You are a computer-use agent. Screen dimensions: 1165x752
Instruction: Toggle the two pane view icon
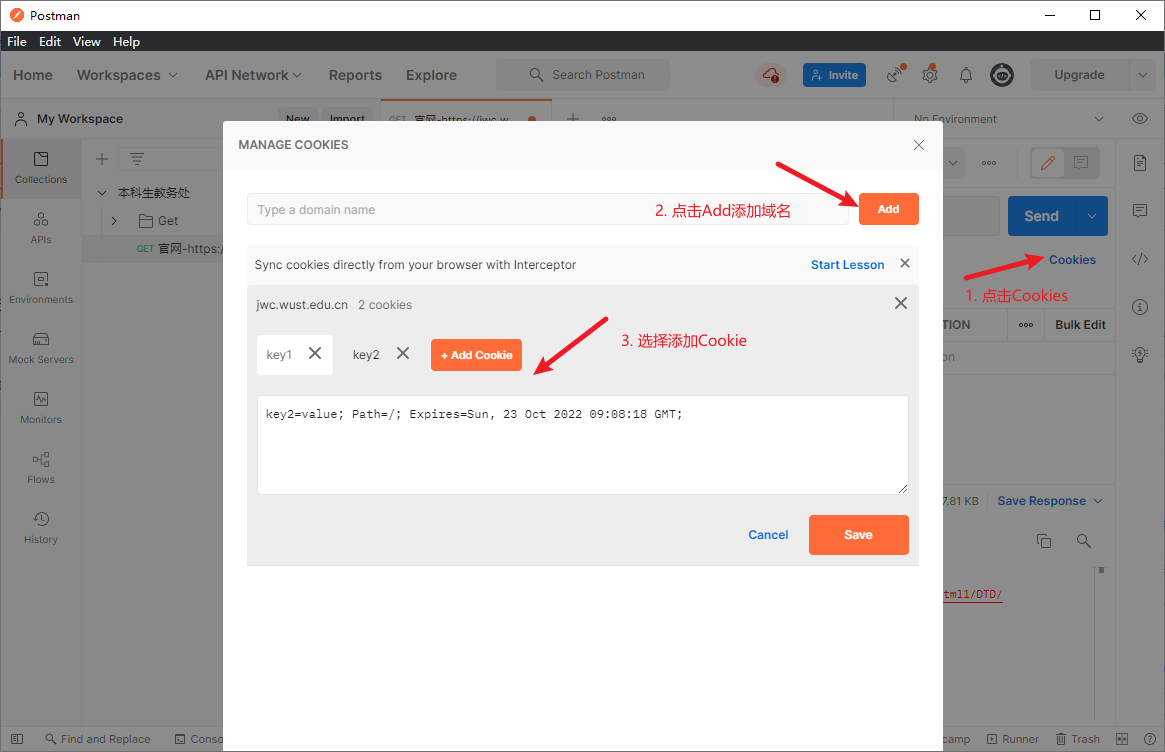1122,739
